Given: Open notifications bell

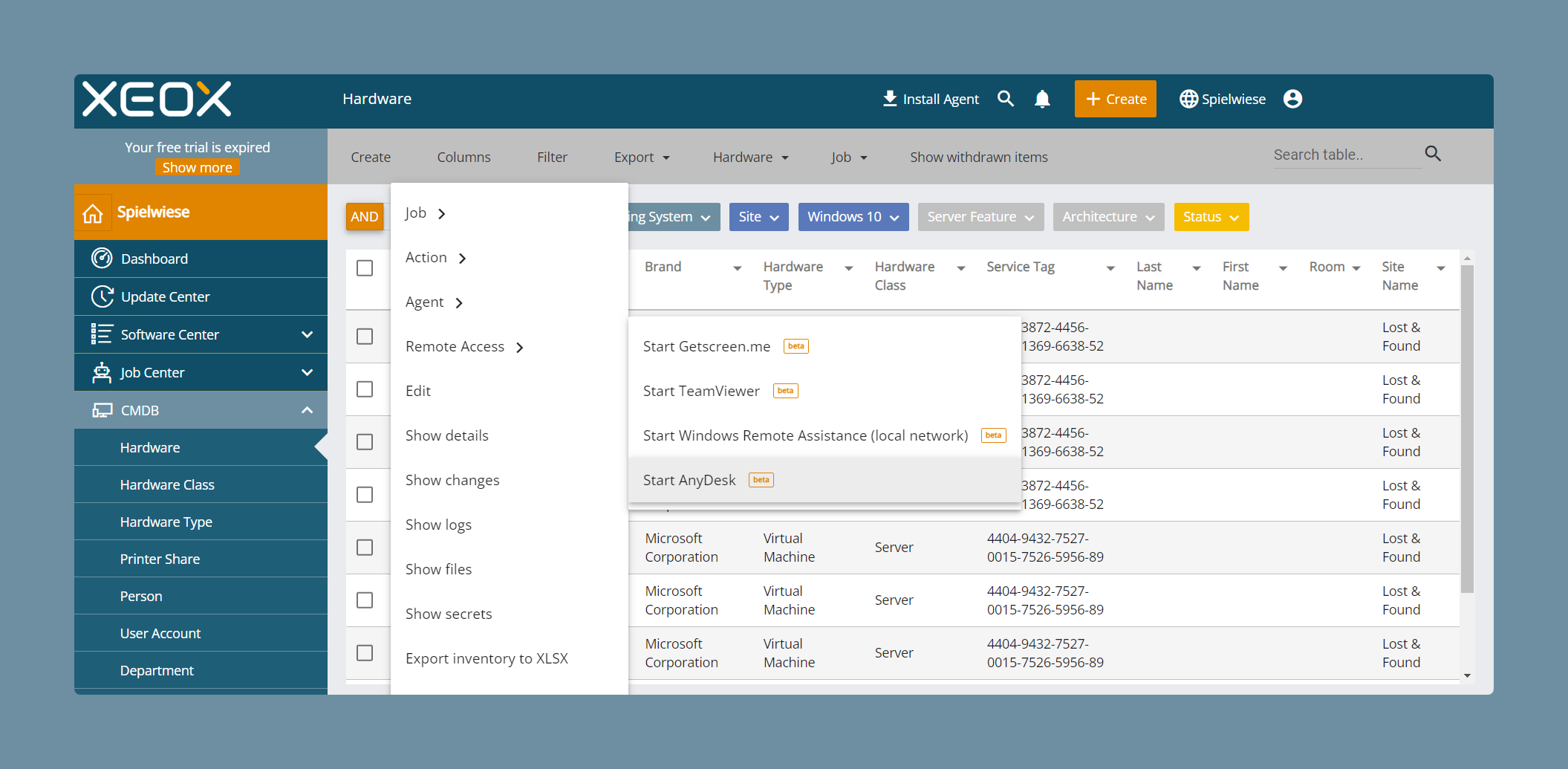Looking at the screenshot, I should pyautogui.click(x=1042, y=99).
